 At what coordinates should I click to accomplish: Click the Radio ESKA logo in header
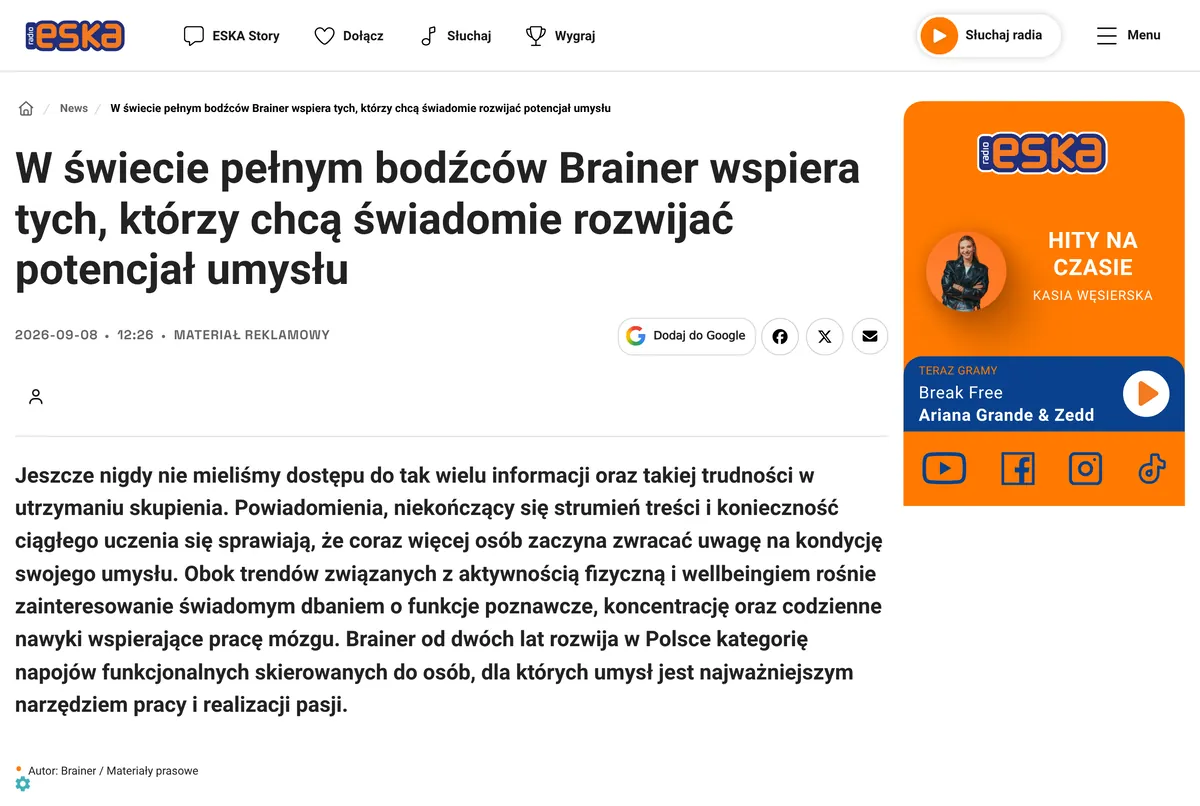click(x=75, y=36)
